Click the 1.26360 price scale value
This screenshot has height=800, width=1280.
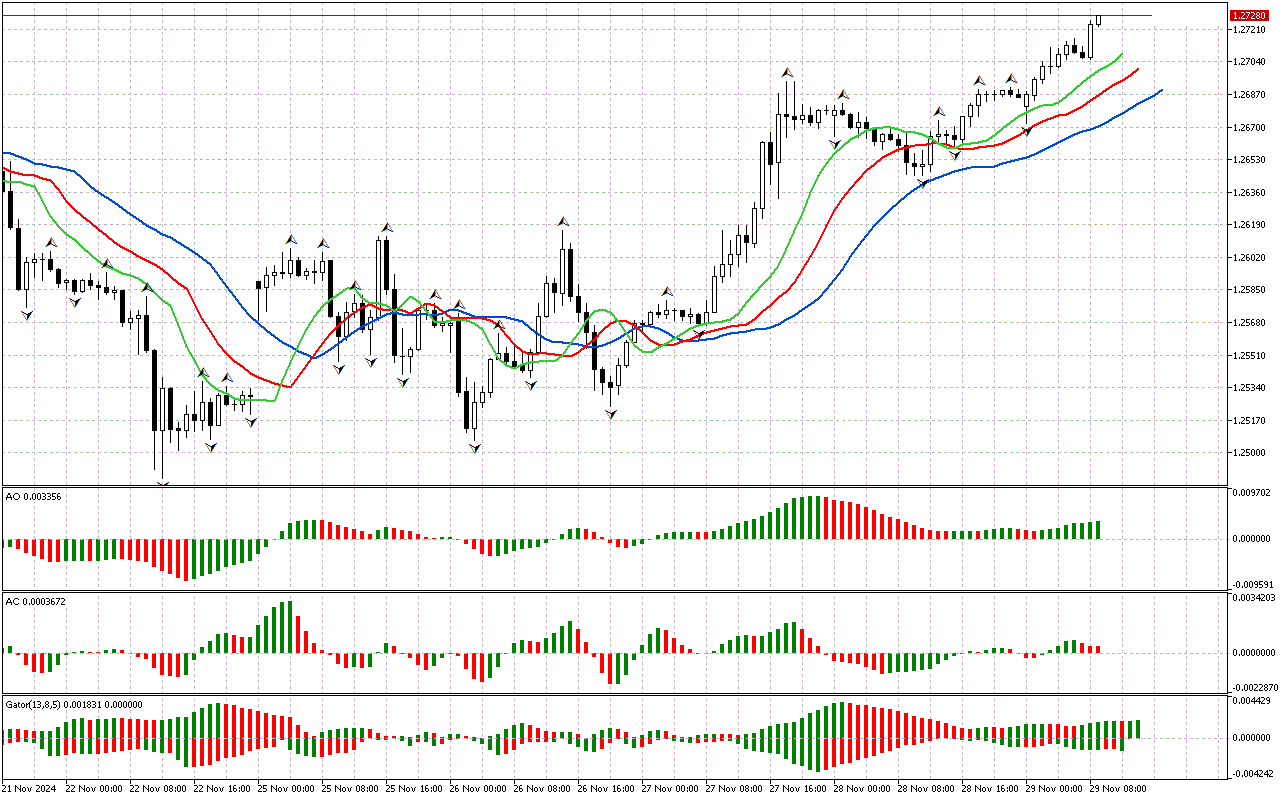click(x=1248, y=193)
